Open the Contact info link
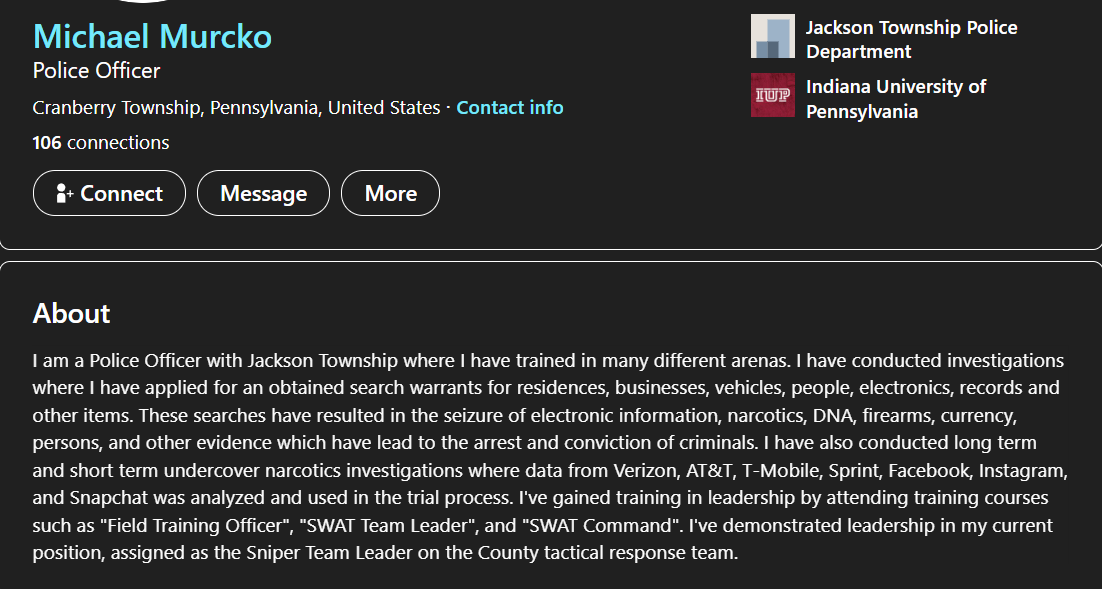The height and width of the screenshot is (589, 1102). (510, 108)
